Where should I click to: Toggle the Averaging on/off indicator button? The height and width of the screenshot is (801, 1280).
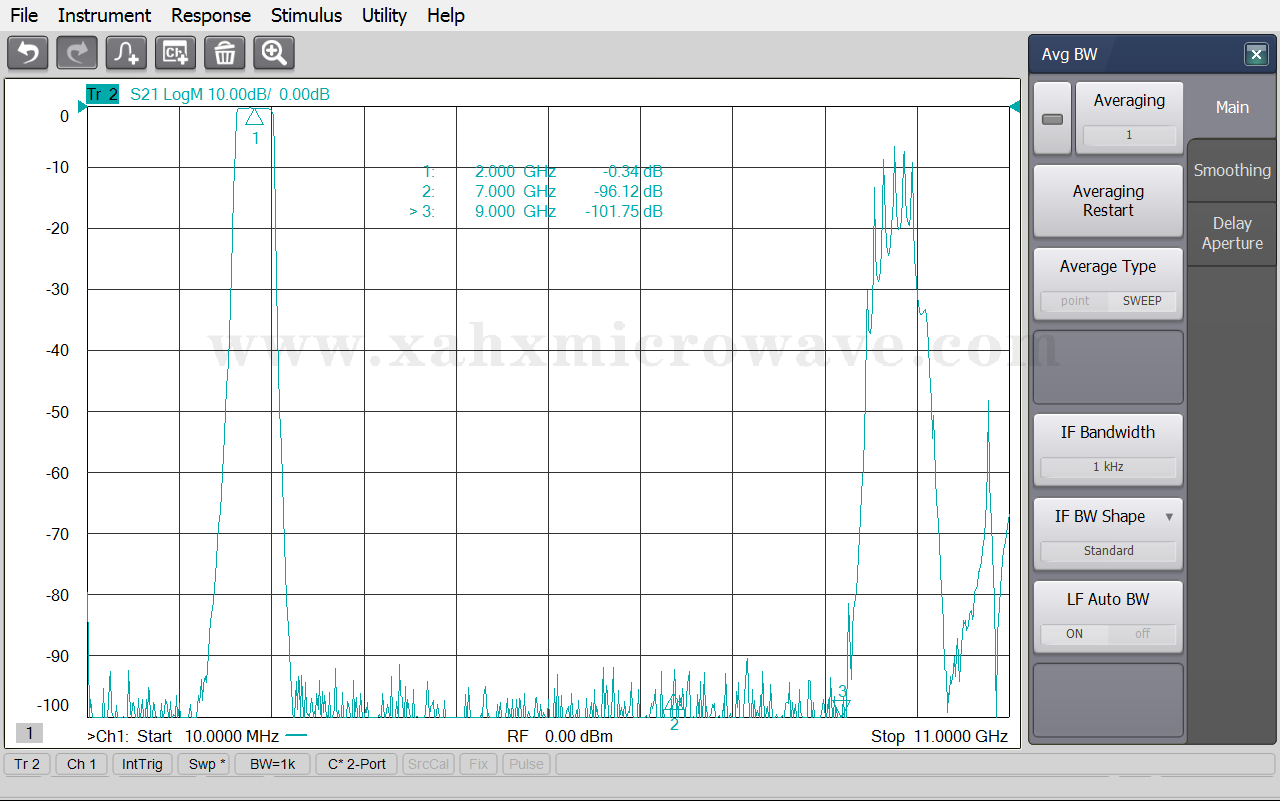point(1052,119)
